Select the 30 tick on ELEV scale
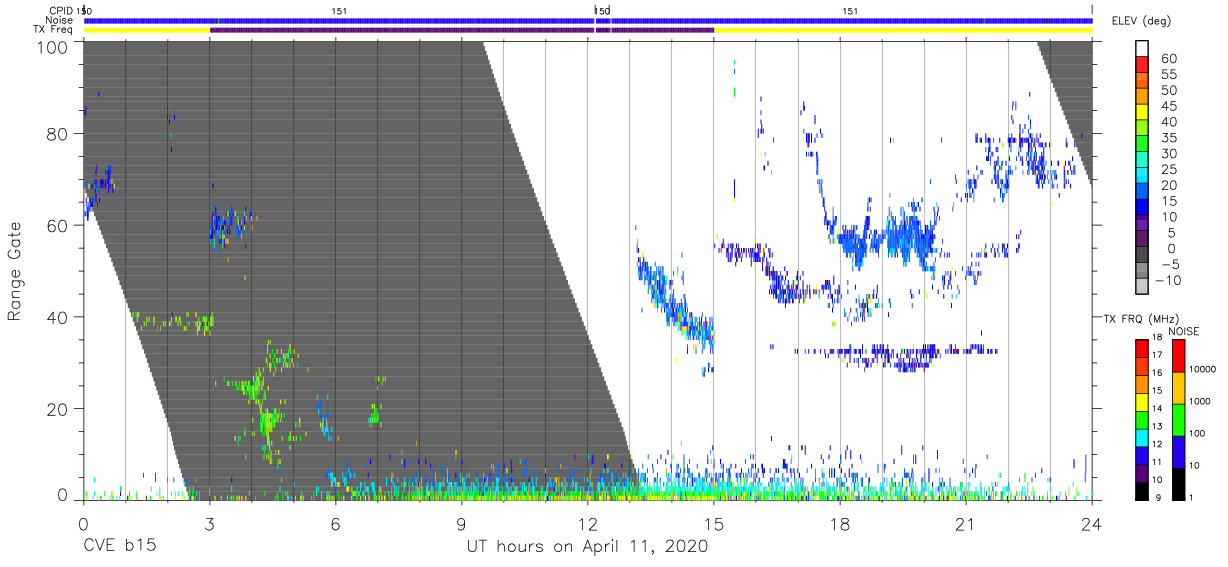The image size is (1228, 567). click(x=1170, y=154)
